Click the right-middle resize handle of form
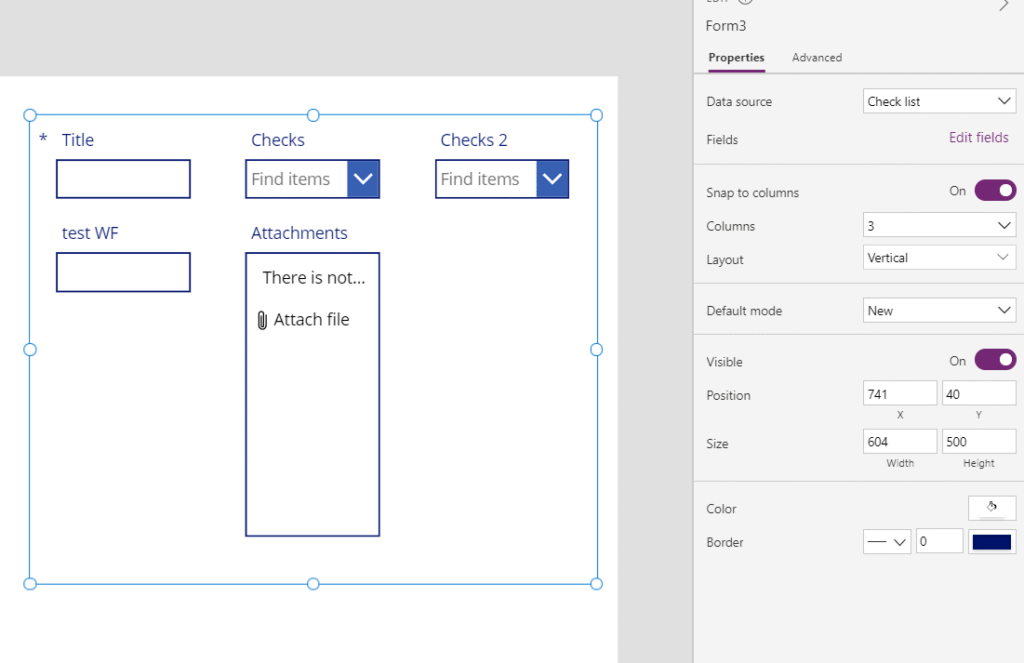1024x663 pixels. pyautogui.click(x=596, y=349)
